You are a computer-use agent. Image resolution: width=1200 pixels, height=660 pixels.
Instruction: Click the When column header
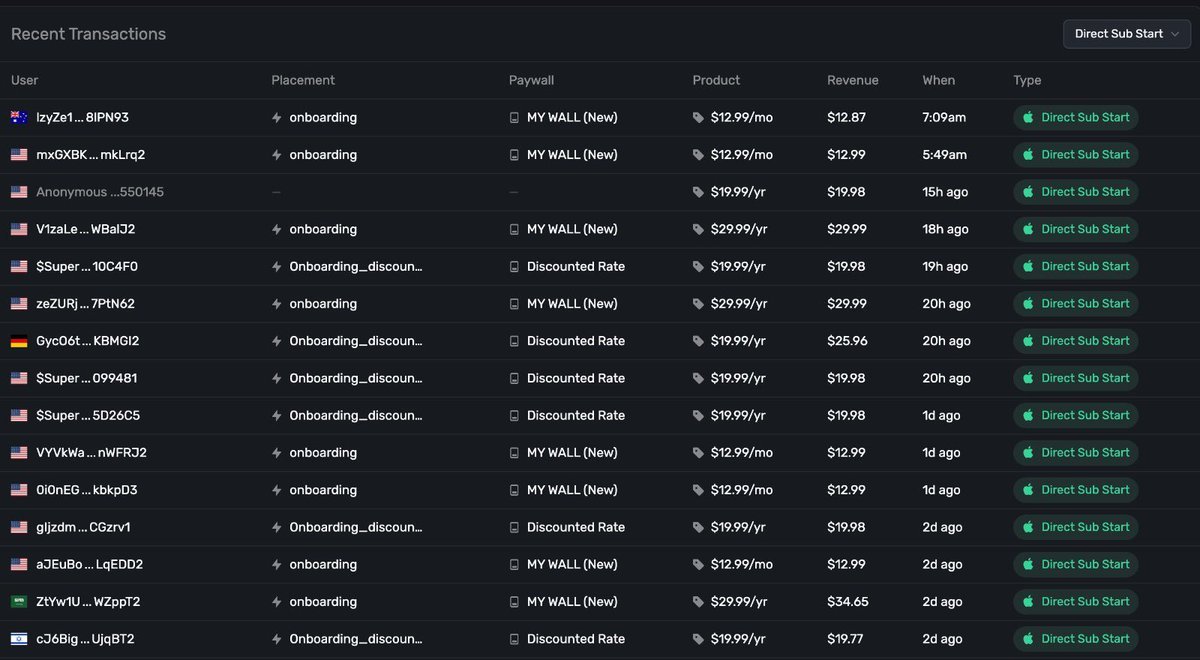[939, 80]
